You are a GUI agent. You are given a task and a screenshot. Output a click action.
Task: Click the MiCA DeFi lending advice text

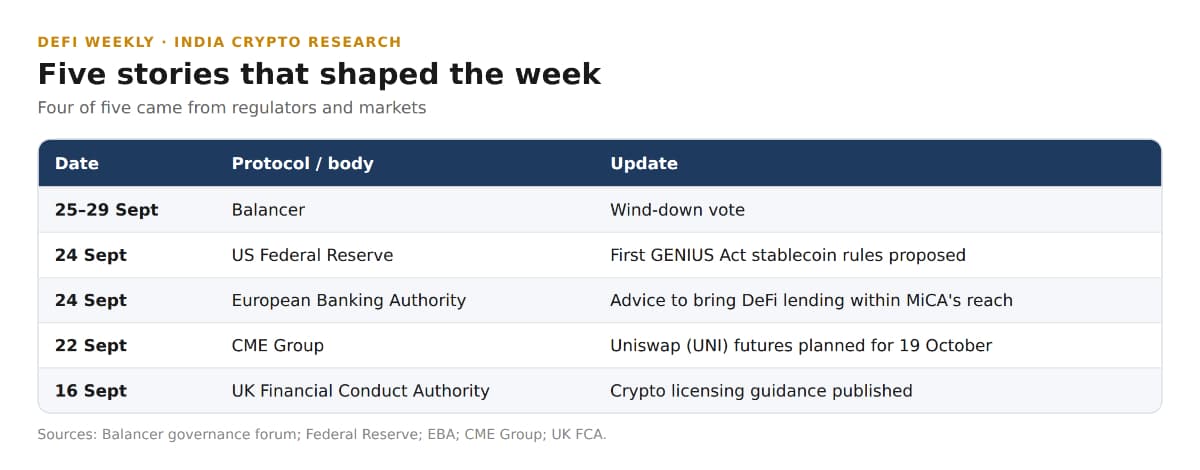pos(811,300)
